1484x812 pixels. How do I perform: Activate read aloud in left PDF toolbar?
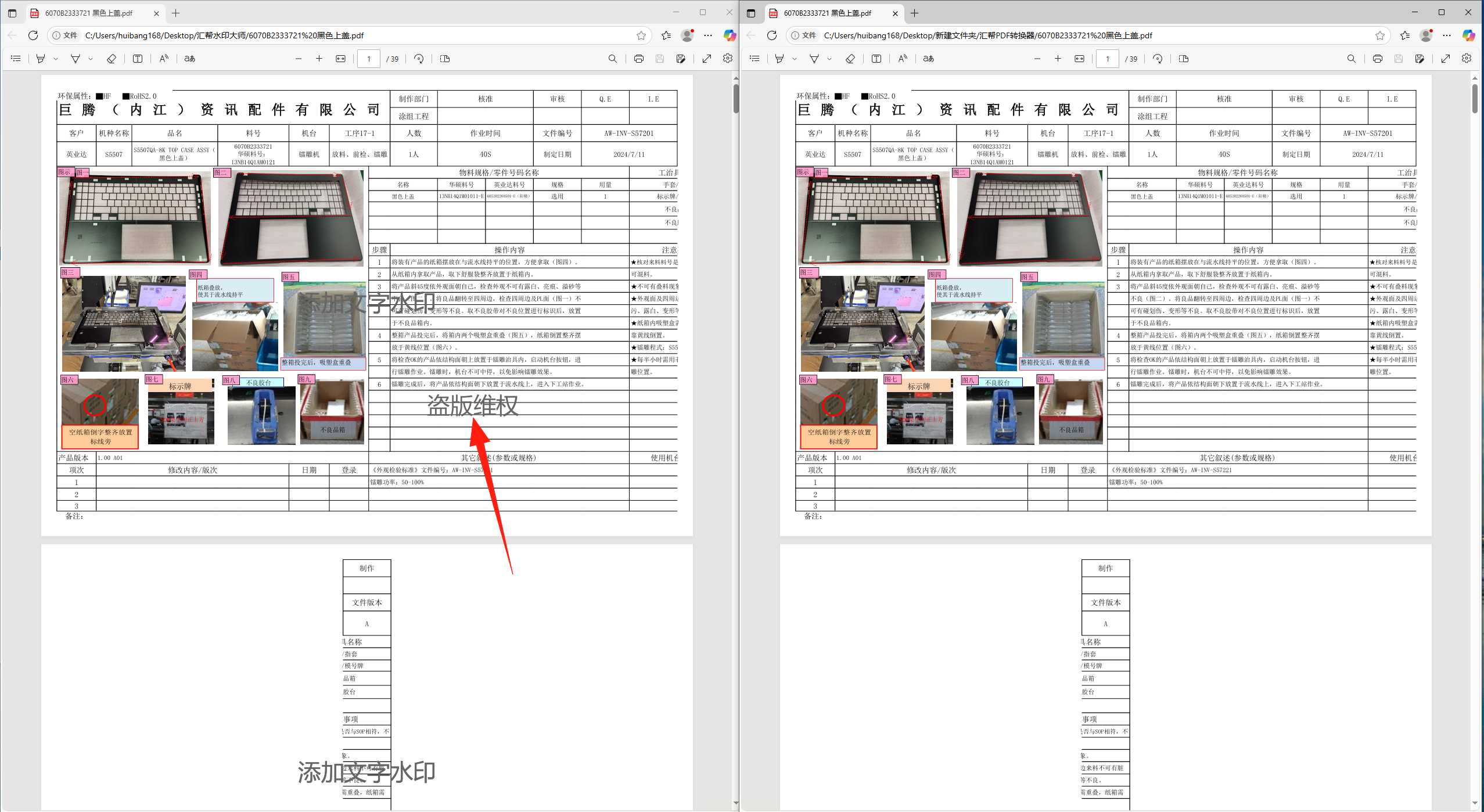164,59
